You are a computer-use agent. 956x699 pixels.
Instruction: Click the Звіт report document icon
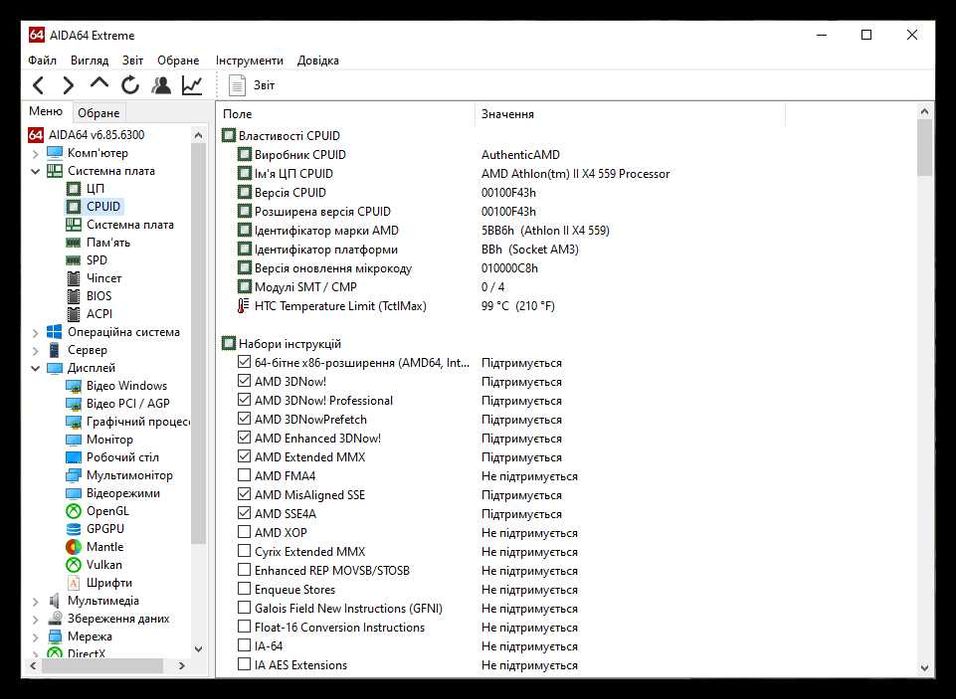pyautogui.click(x=237, y=85)
